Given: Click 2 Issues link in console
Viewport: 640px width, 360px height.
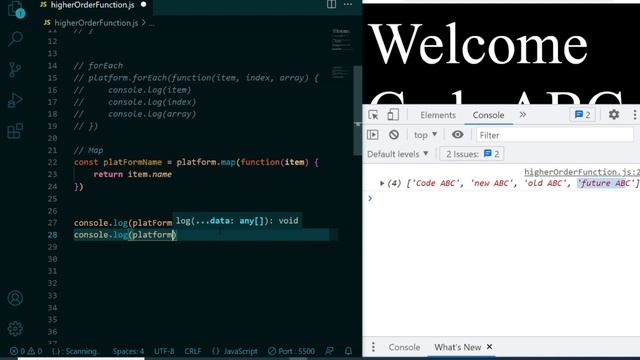Looking at the screenshot, I should (x=472, y=154).
